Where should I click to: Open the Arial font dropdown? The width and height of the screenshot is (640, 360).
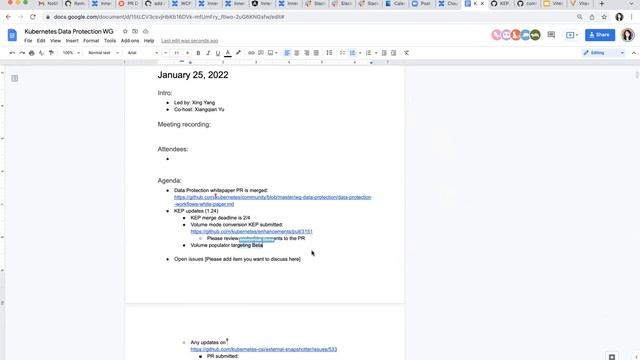(142, 53)
